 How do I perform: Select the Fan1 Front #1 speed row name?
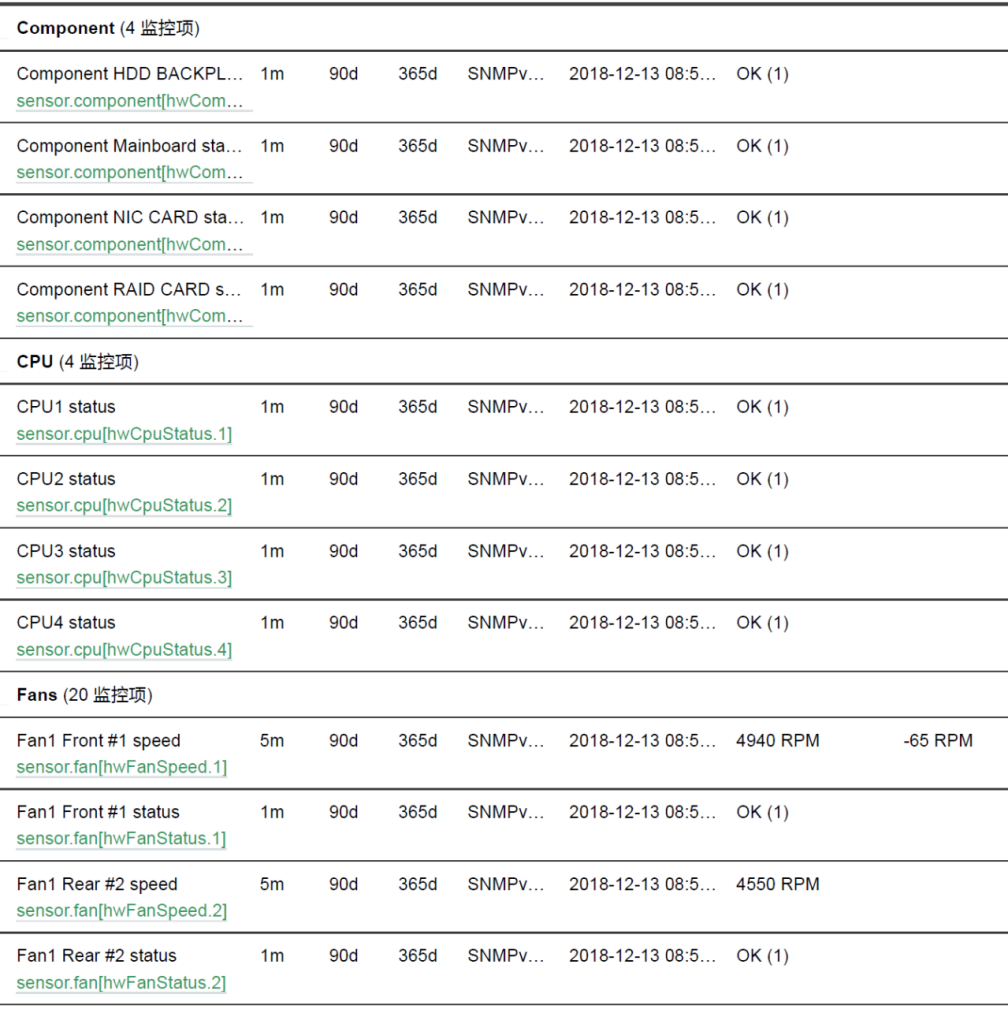(x=98, y=741)
